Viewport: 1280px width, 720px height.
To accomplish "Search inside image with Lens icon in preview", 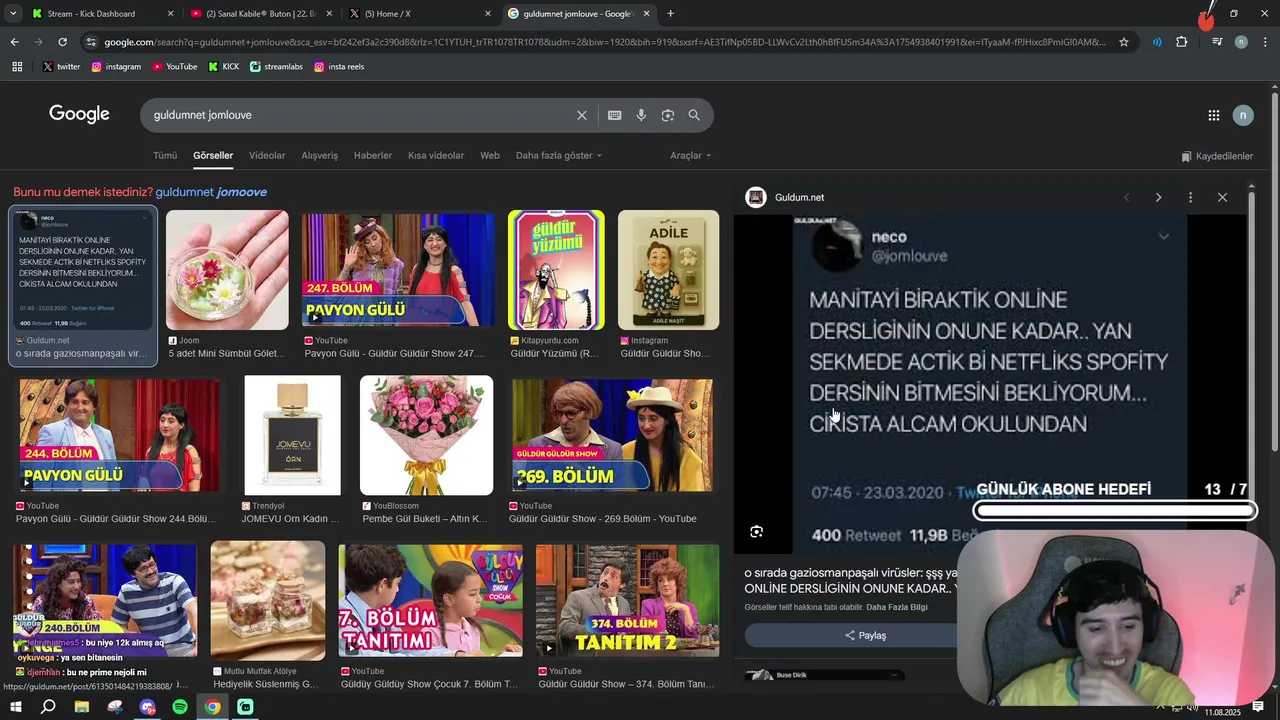I will [756, 532].
